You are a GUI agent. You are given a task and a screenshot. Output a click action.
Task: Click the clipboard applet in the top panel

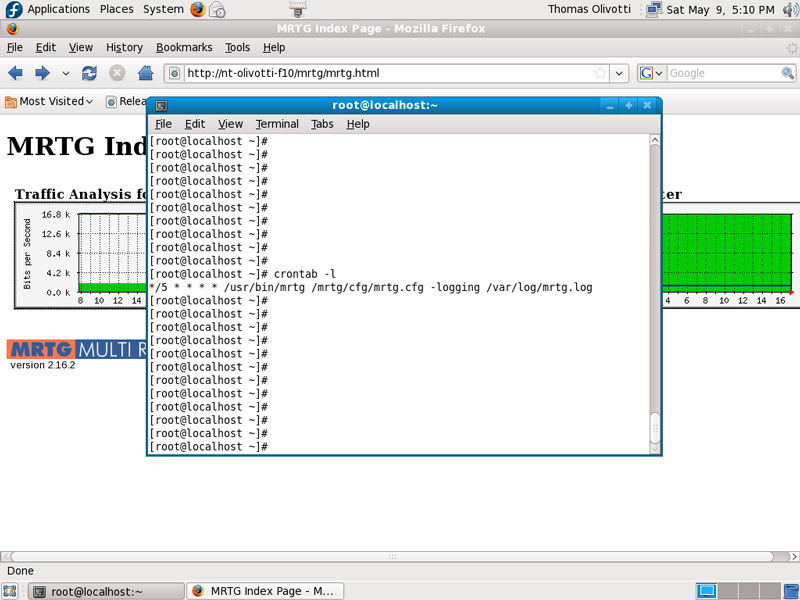pos(297,9)
